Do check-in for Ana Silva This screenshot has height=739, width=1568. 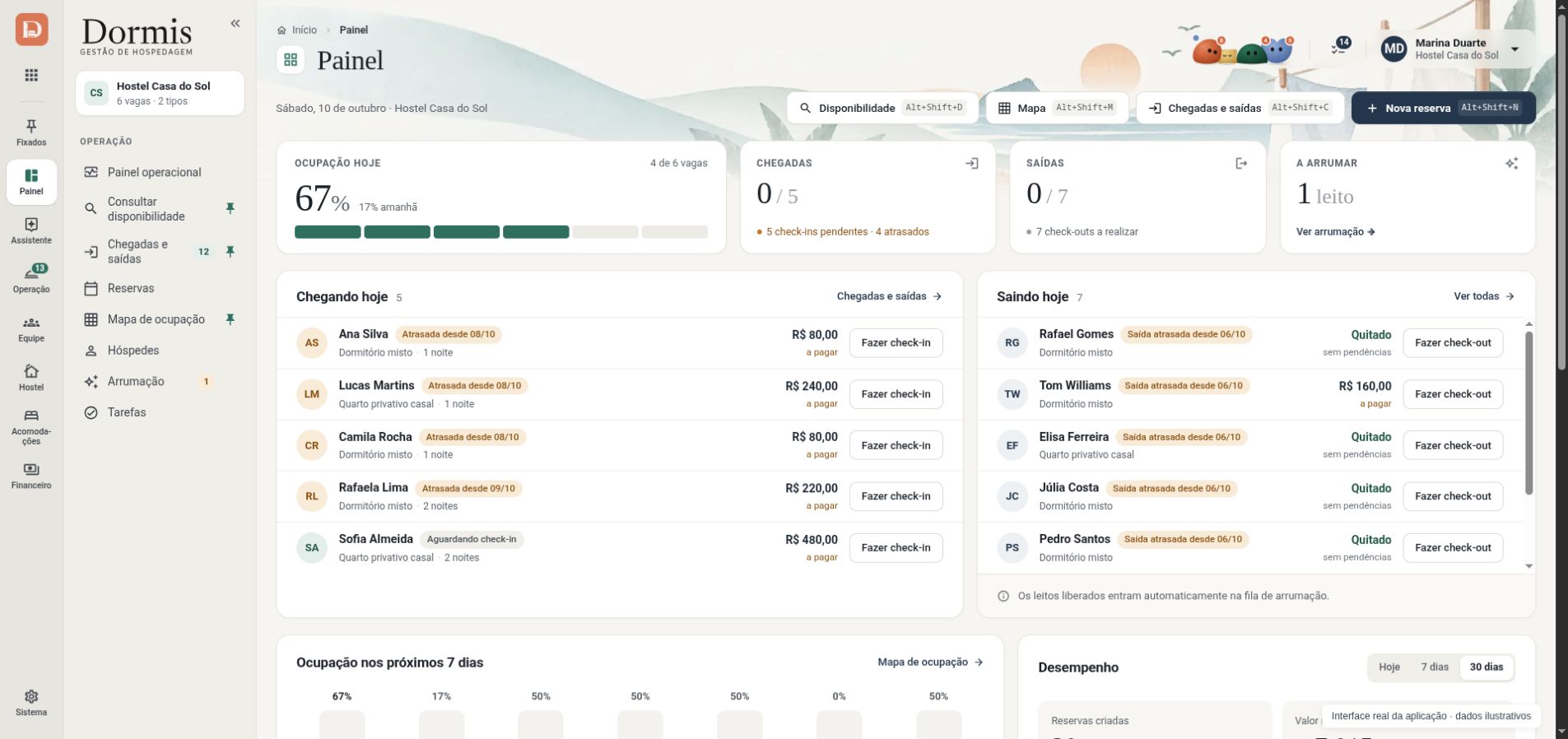(x=896, y=343)
